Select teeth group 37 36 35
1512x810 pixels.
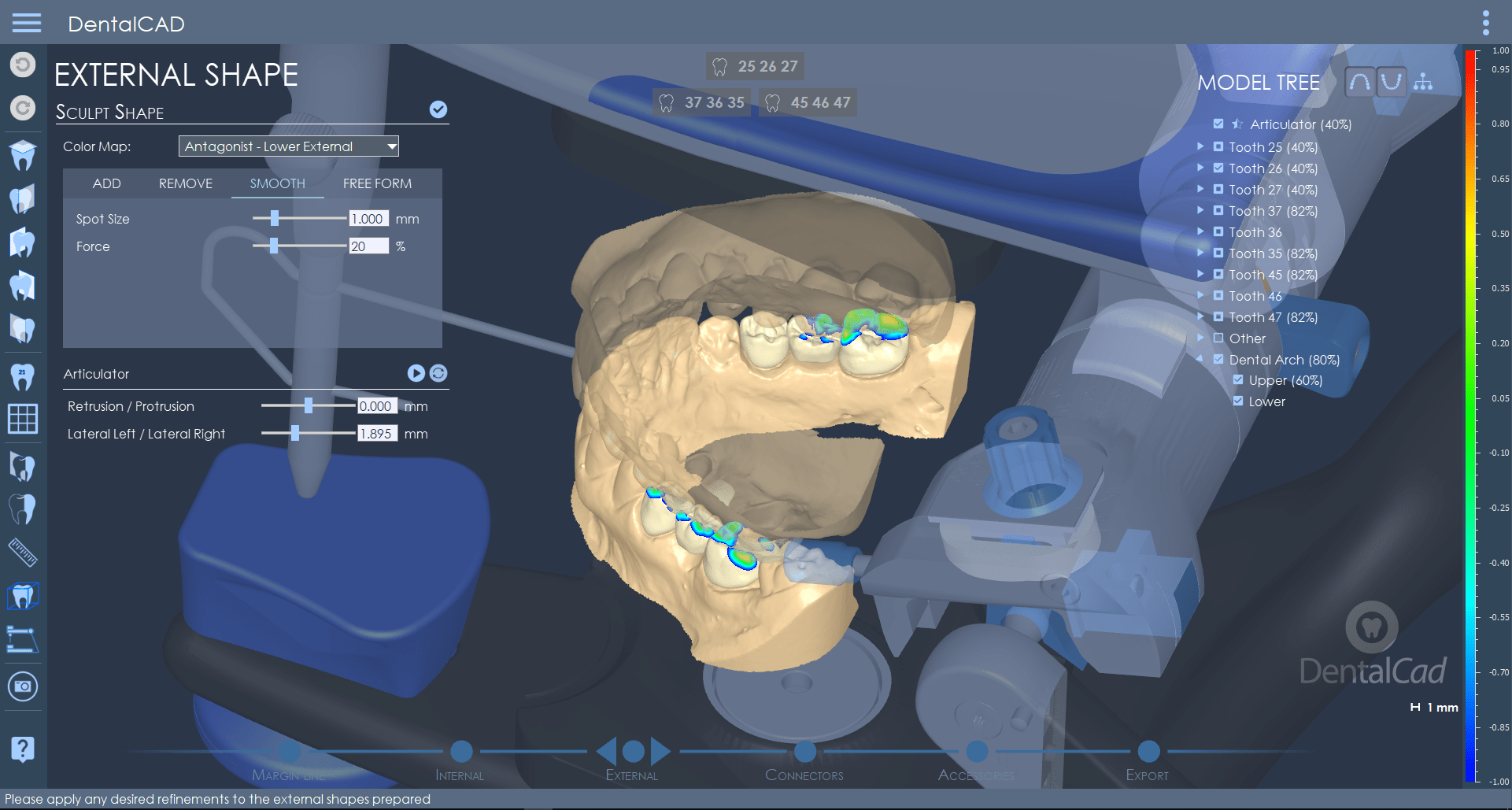pyautogui.click(x=701, y=103)
